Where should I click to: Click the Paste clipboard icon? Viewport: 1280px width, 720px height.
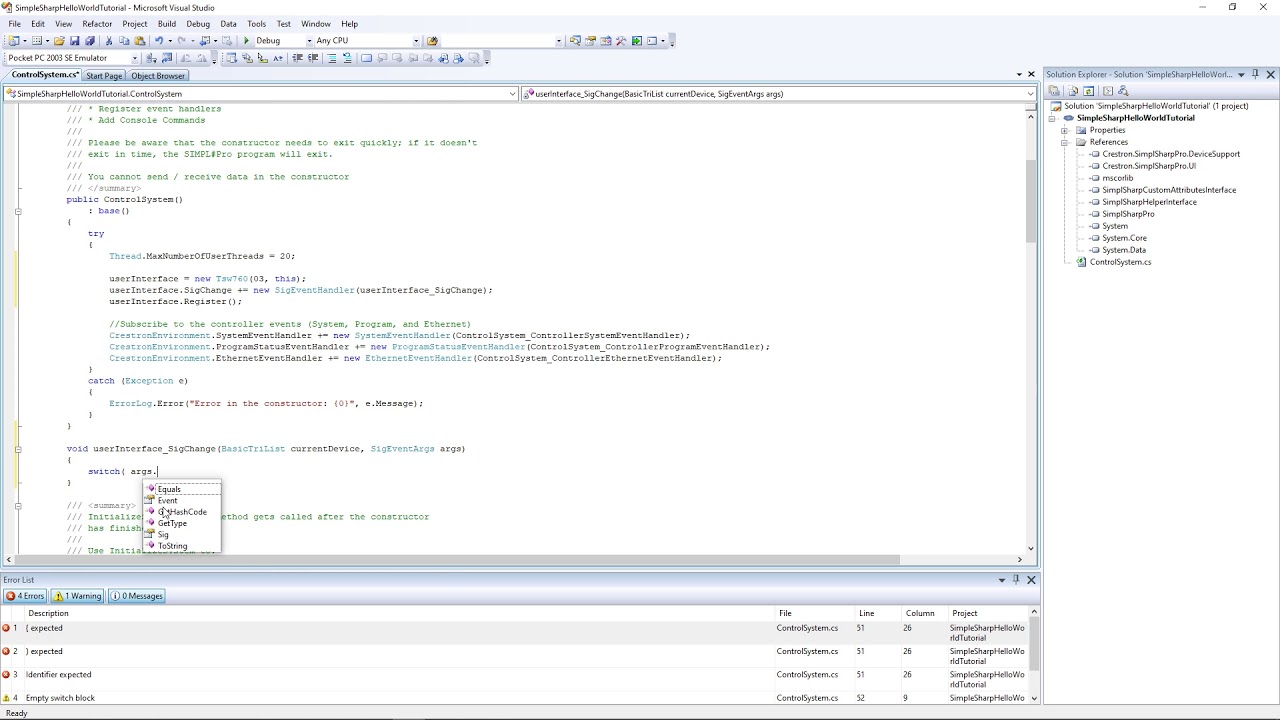tap(139, 41)
